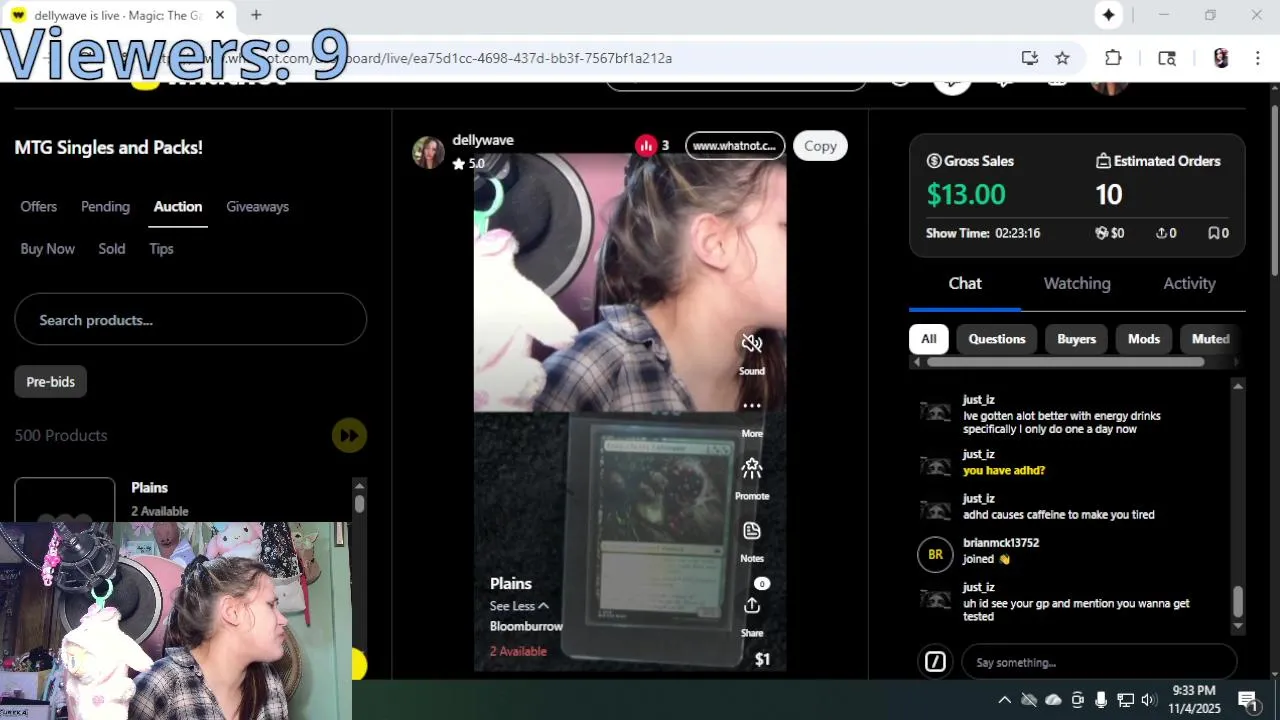Viewport: 1280px width, 720px height.
Task: Bookmark this page with the star icon
Action: click(x=1062, y=58)
